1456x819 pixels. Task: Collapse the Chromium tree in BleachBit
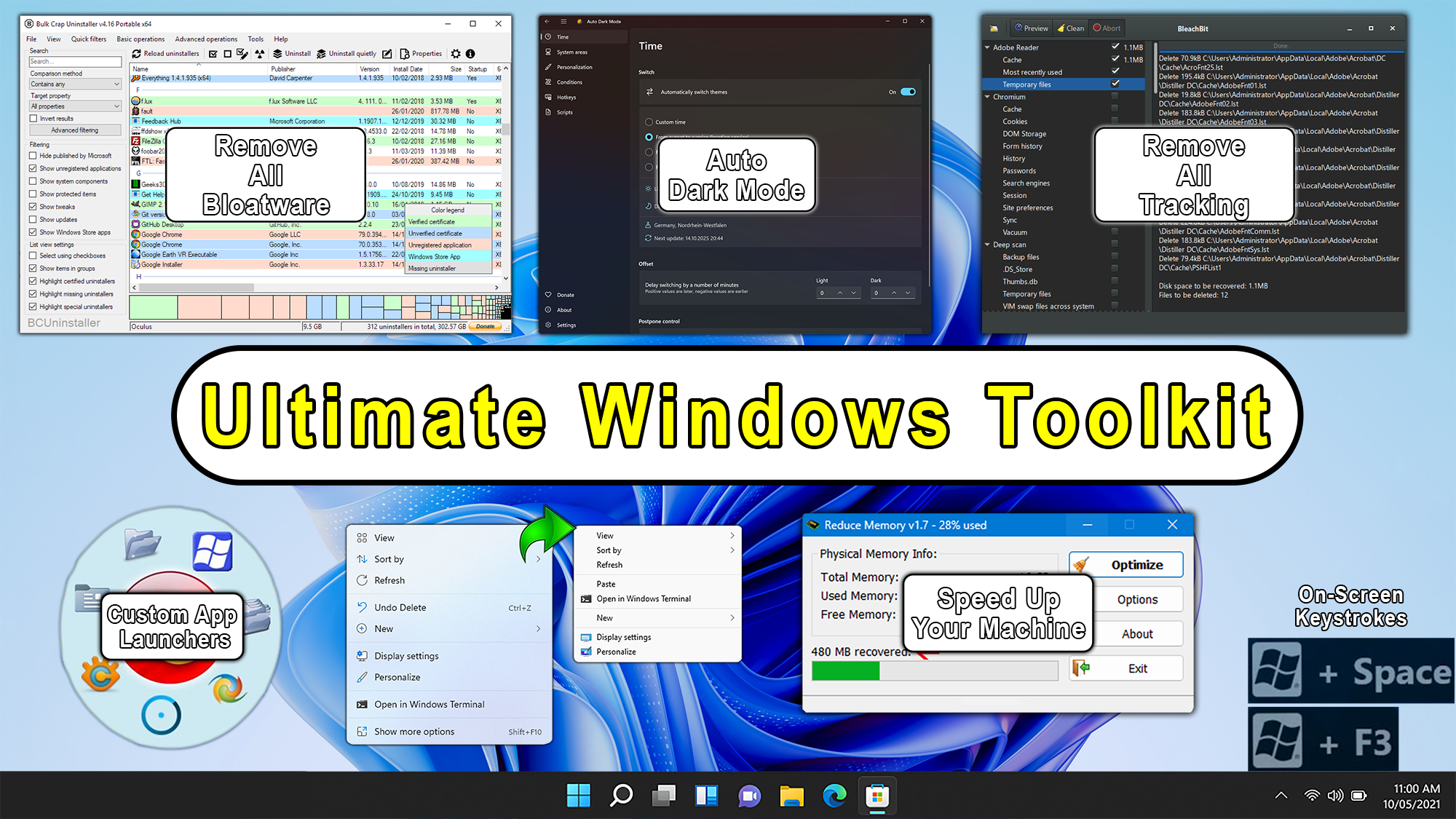(x=988, y=97)
